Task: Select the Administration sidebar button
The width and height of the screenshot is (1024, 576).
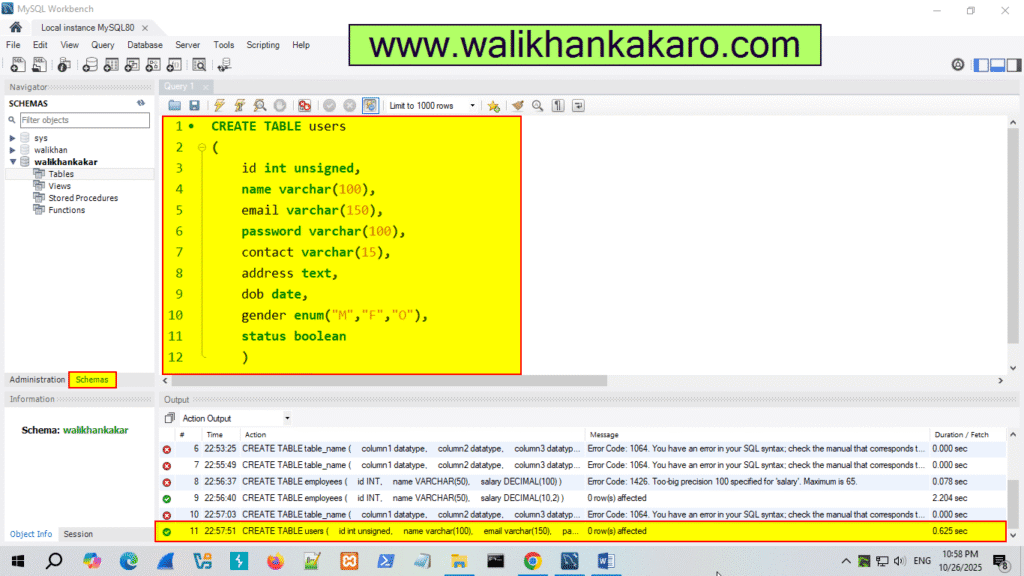Action: (x=37, y=379)
